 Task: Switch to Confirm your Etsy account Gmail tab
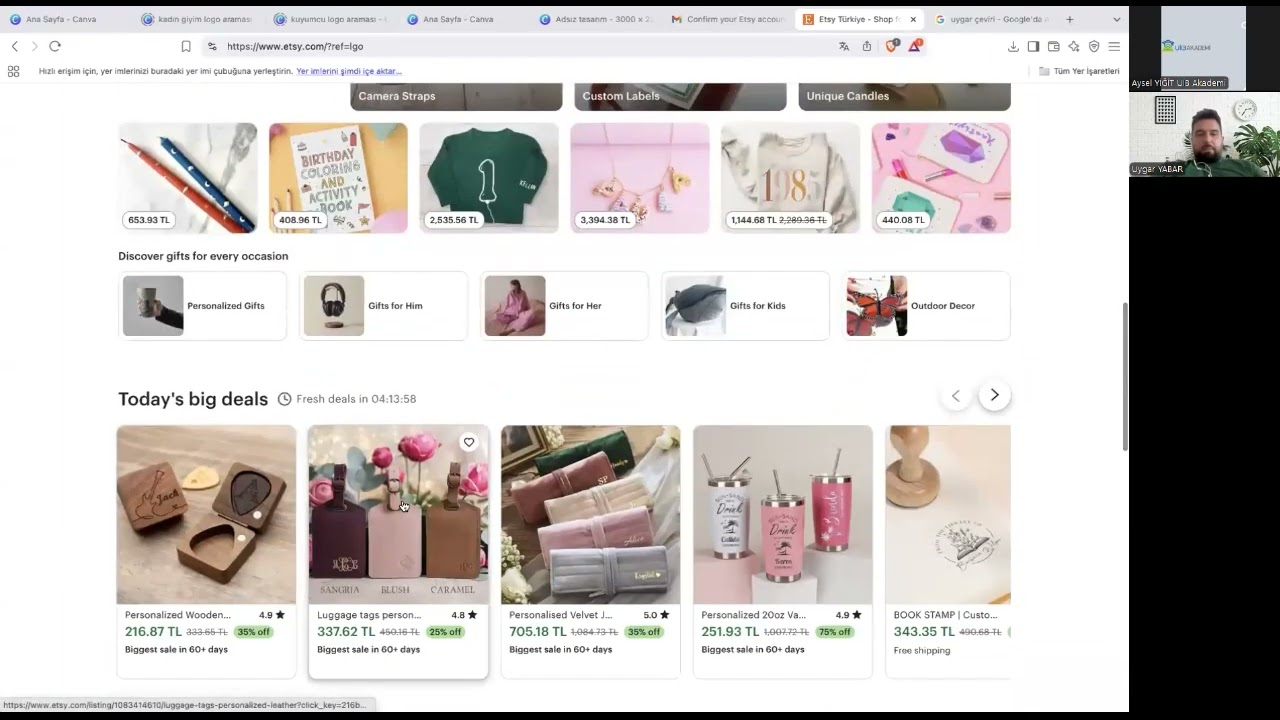point(728,19)
